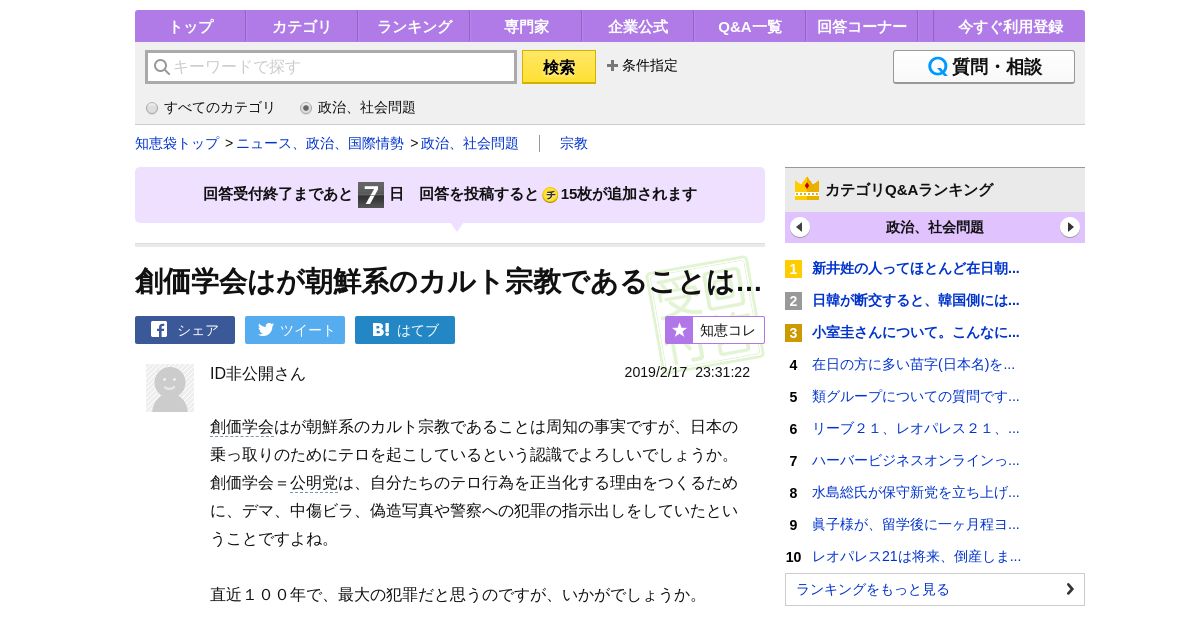Viewport: 1200px width, 630px height.
Task: Open rank 2 日韓が断交すると link
Action: click(916, 300)
